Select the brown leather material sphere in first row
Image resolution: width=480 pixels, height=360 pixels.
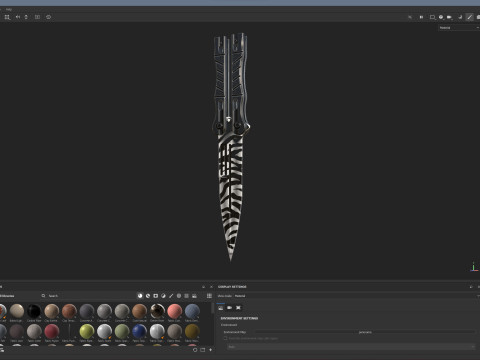click(x=139, y=311)
